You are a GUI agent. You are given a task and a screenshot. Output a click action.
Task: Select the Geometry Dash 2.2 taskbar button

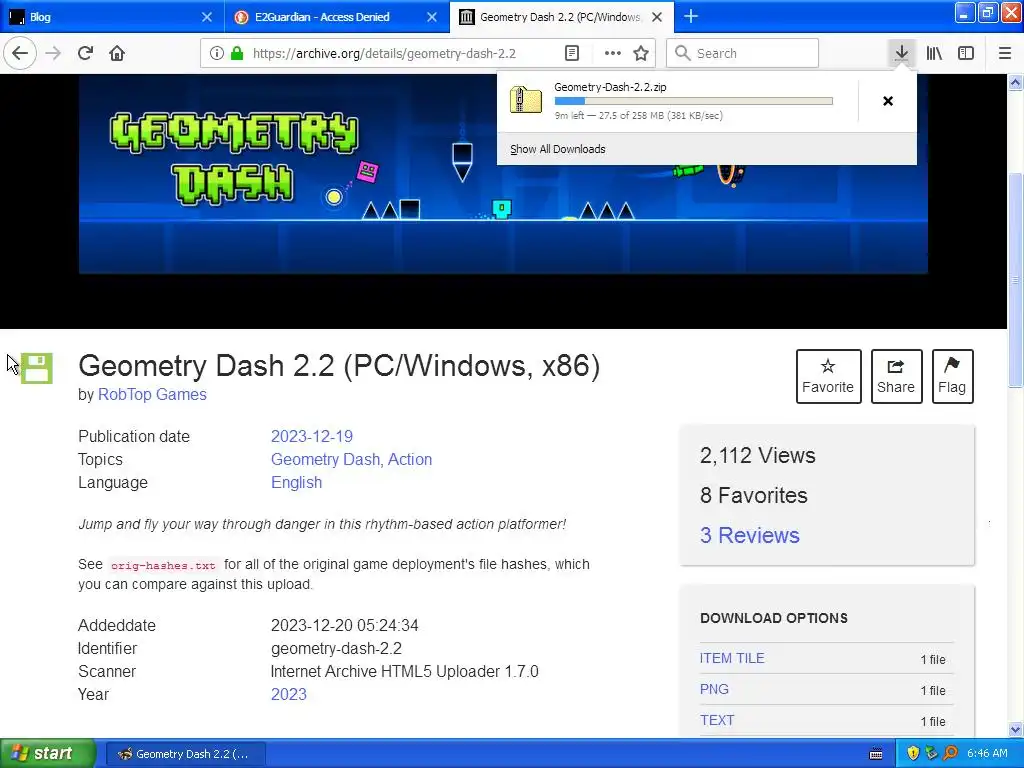pos(185,754)
